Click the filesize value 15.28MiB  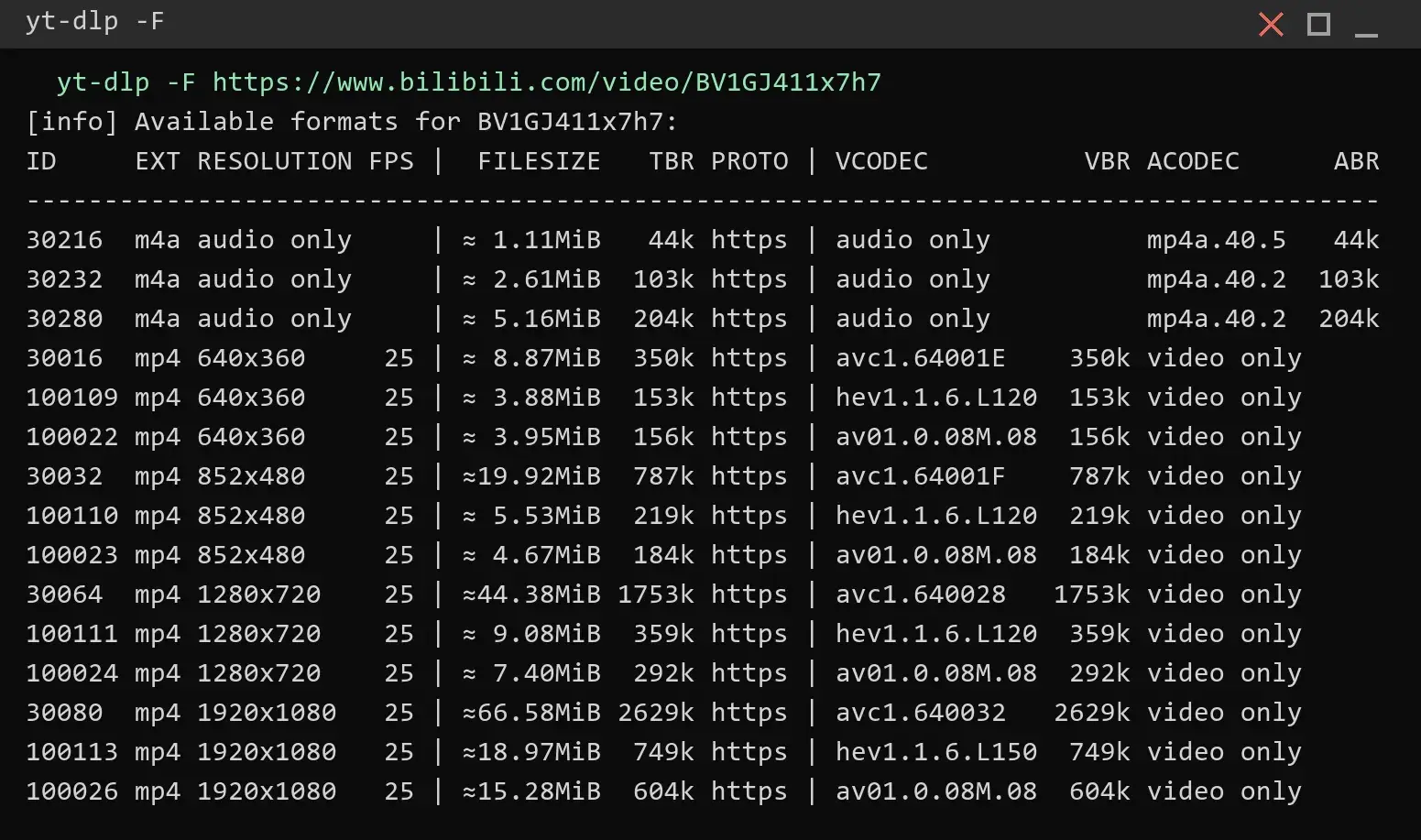pos(539,791)
